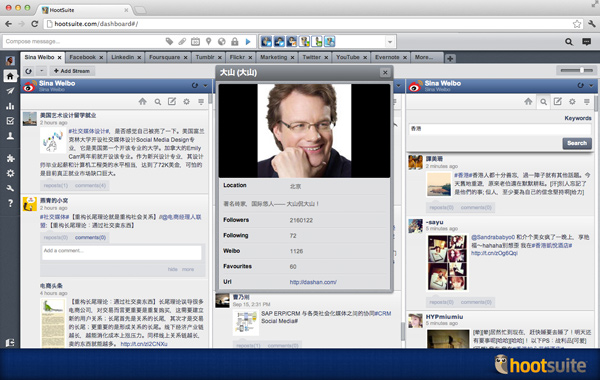Open right Sina Weibo stream dropdown arrow
Image resolution: width=600 pixels, height=380 pixels.
click(x=591, y=85)
